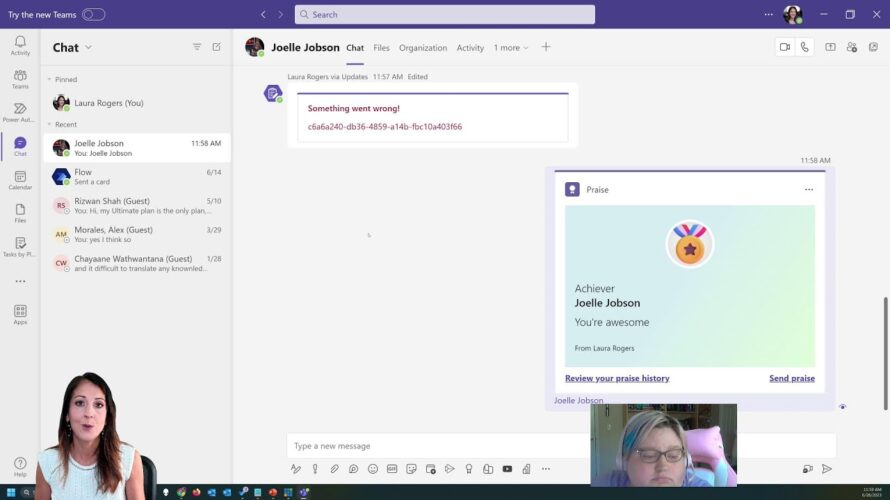The height and width of the screenshot is (500, 890).
Task: Open the Laura Rogers (You) pinned chat
Action: coord(137,103)
